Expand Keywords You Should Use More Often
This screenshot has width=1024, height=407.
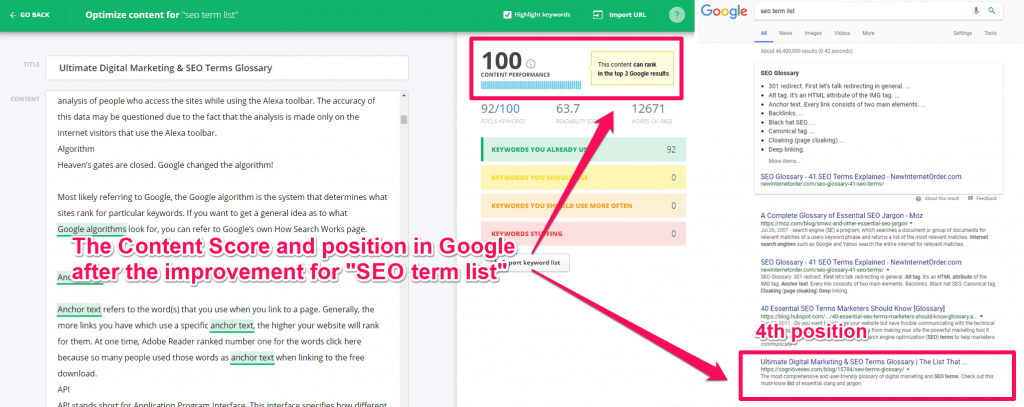[x=583, y=205]
